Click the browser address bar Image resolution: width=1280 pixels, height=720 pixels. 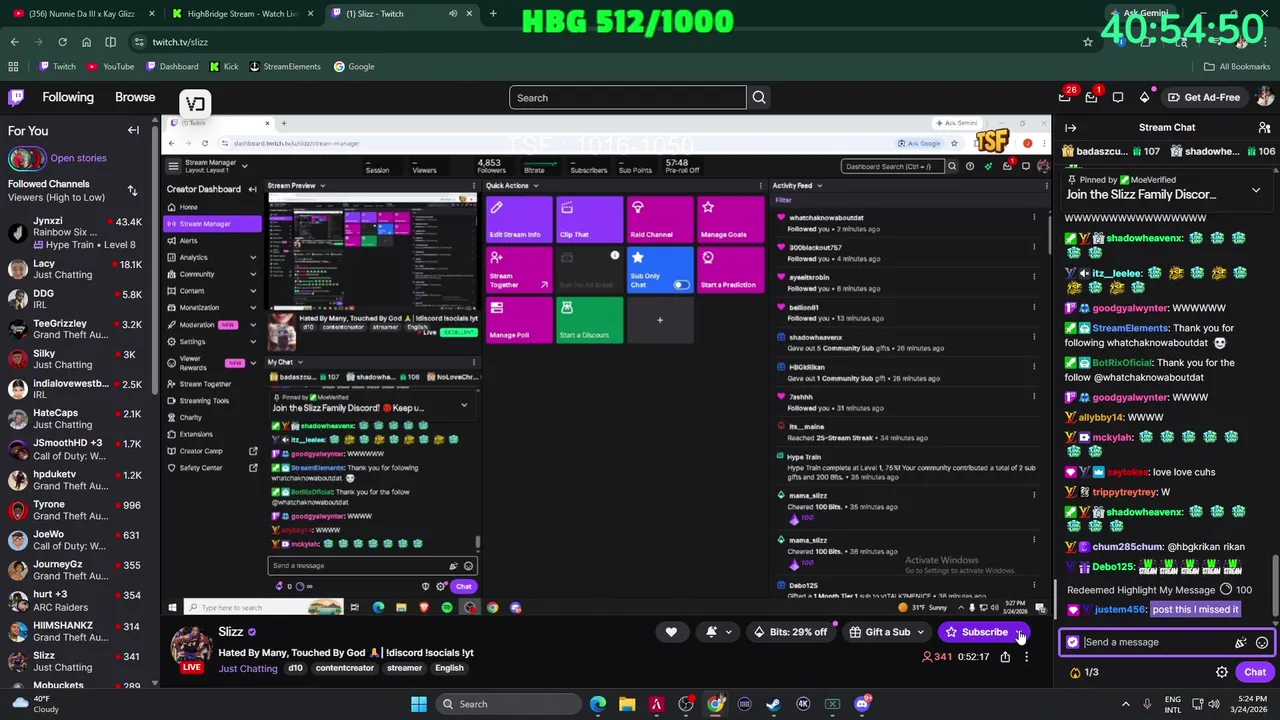(610, 42)
